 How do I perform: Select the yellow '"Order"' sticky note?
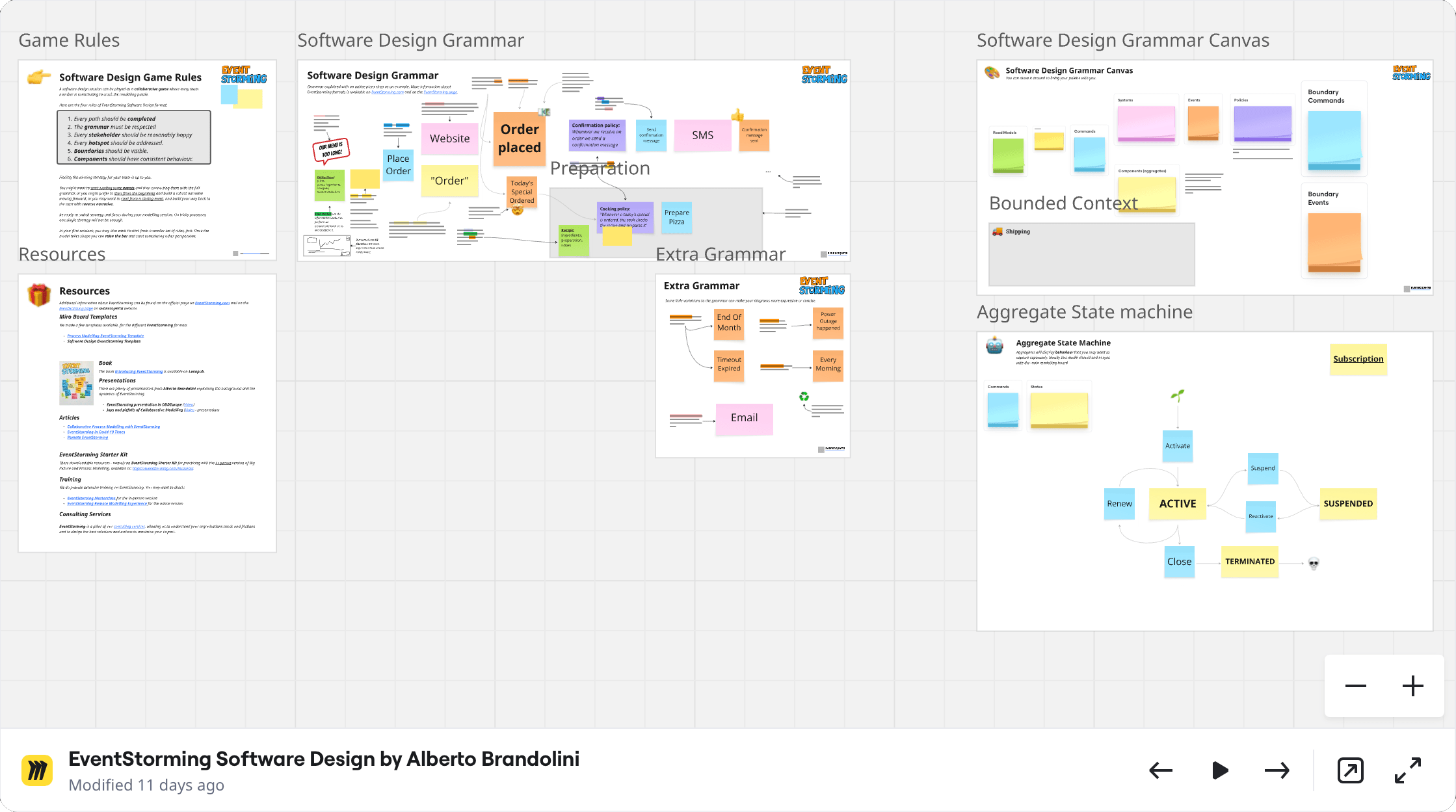[449, 181]
